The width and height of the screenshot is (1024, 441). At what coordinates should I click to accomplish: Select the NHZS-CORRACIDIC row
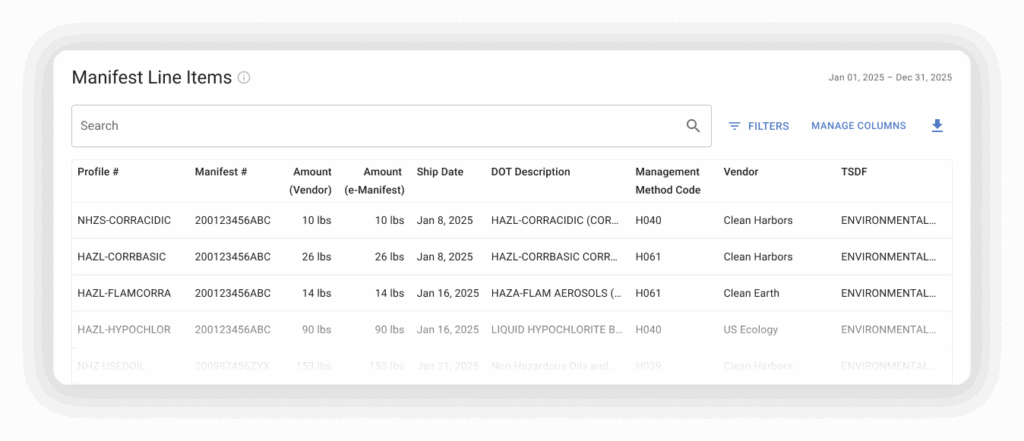pyautogui.click(x=124, y=220)
